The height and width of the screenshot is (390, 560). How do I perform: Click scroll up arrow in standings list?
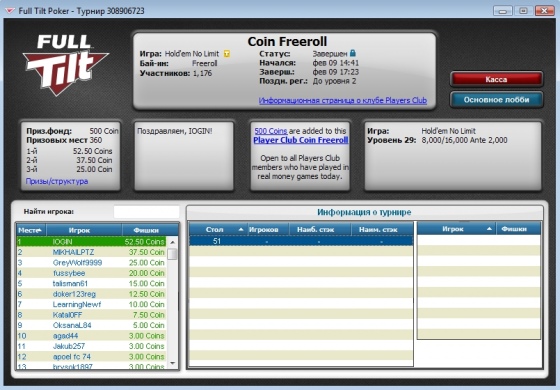pos(172,242)
